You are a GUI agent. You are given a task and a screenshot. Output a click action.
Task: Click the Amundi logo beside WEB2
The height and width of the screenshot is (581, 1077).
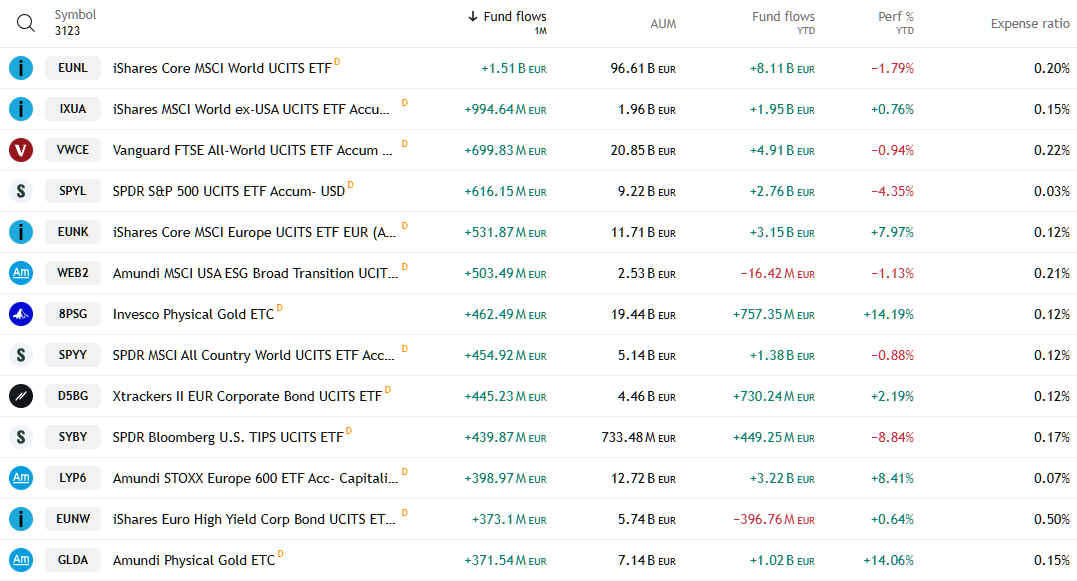[x=20, y=272]
